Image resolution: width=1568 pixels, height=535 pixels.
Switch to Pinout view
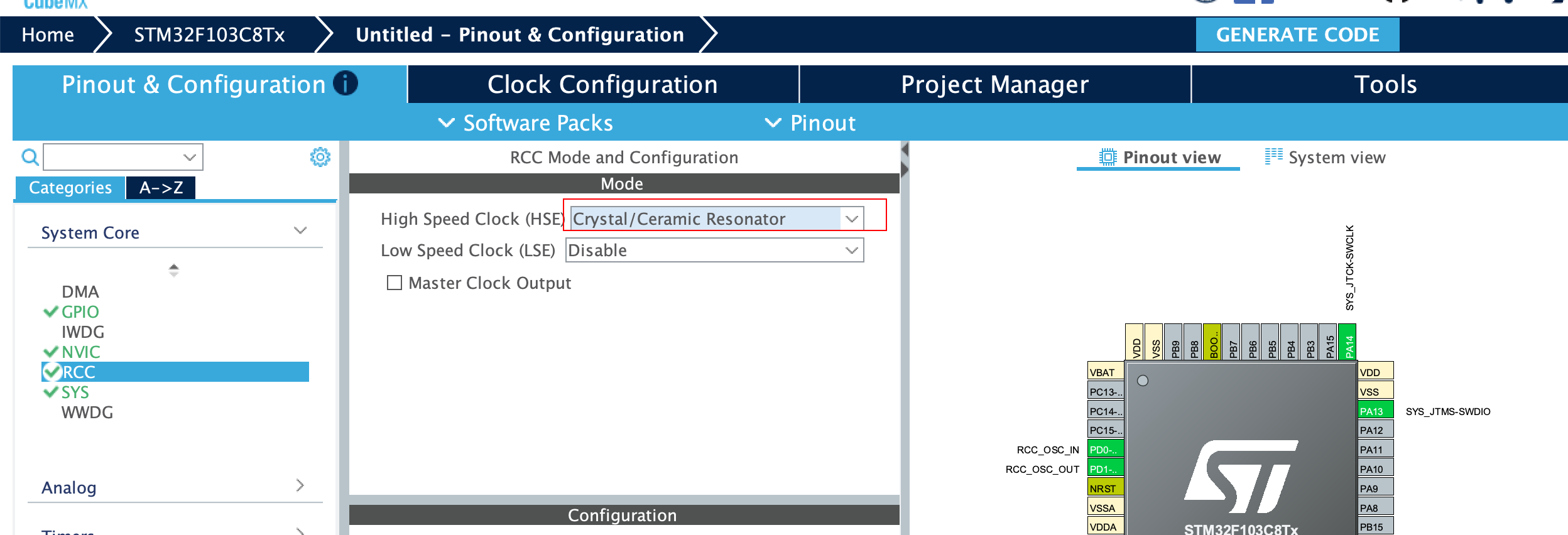pyautogui.click(x=1159, y=157)
